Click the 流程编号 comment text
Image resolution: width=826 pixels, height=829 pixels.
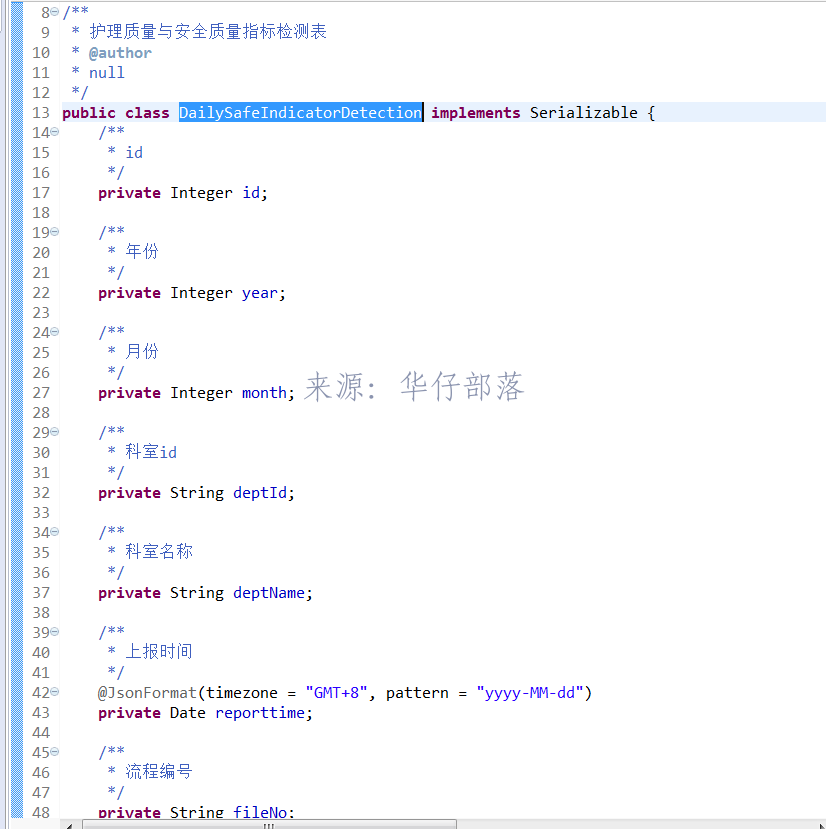pos(159,771)
